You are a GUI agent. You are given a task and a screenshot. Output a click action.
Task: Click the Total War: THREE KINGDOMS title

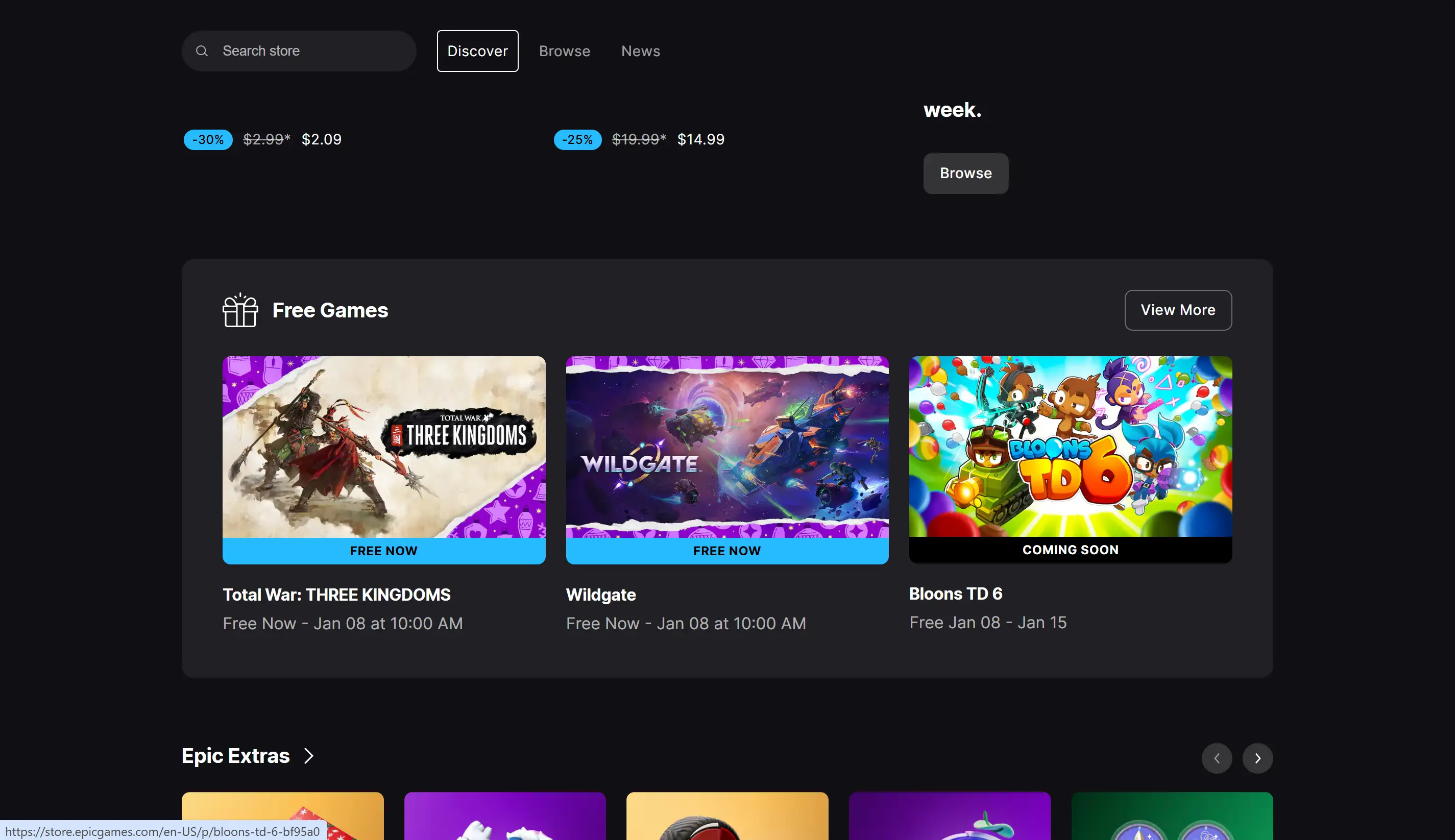coord(336,594)
